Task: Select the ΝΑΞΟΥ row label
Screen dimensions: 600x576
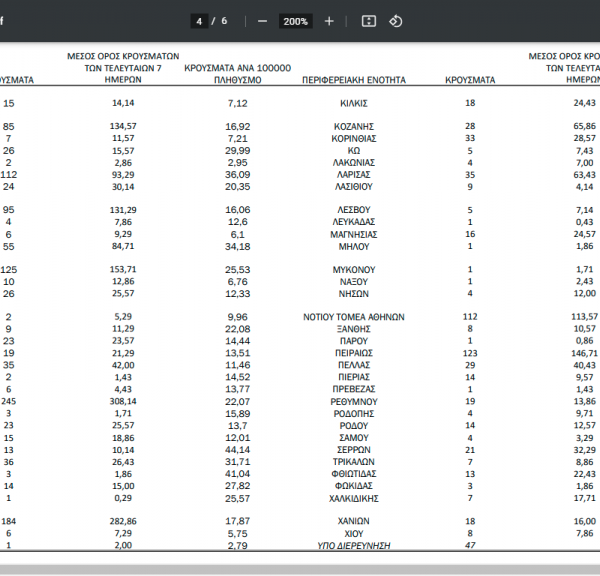Action: (354, 282)
